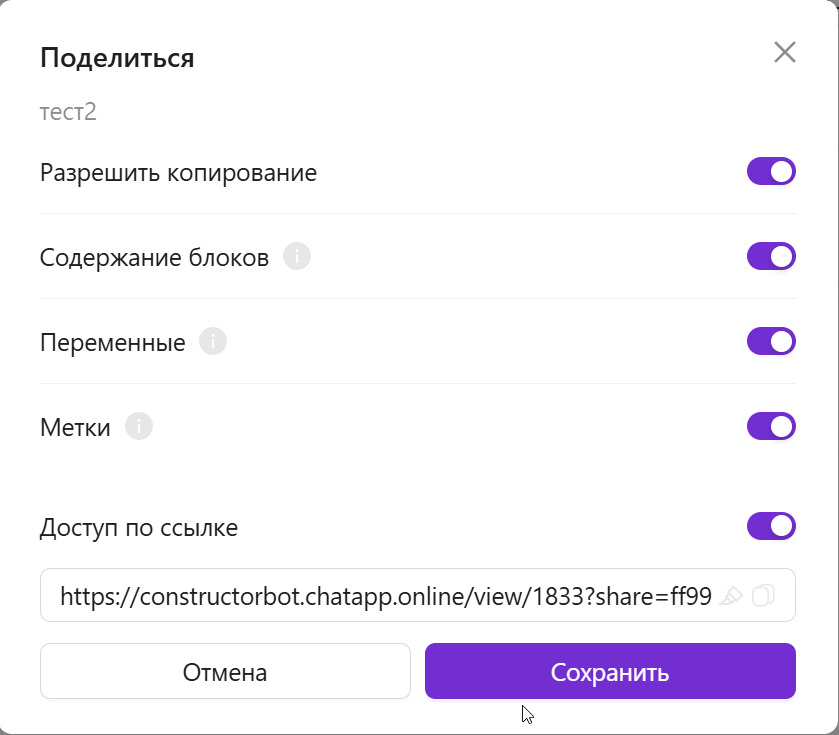
Task: Close the Поделиться dialog with the X
Action: point(785,53)
